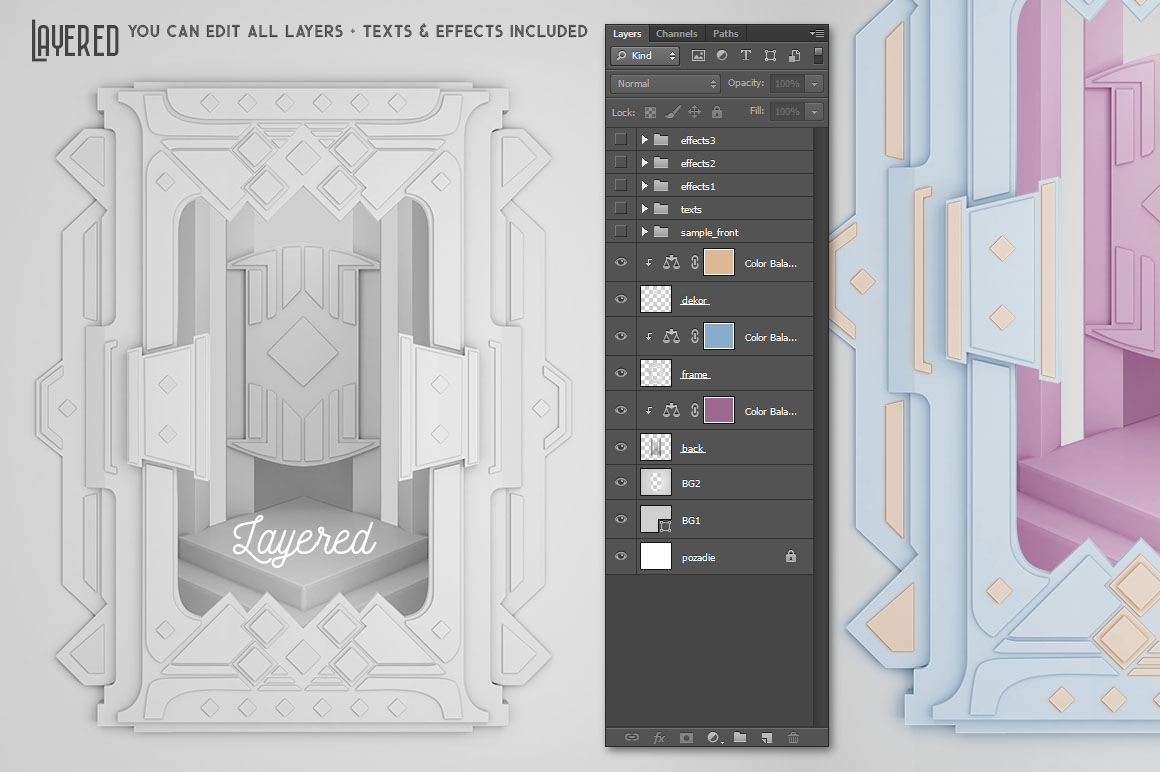Switch to the Channels tab

click(x=676, y=34)
